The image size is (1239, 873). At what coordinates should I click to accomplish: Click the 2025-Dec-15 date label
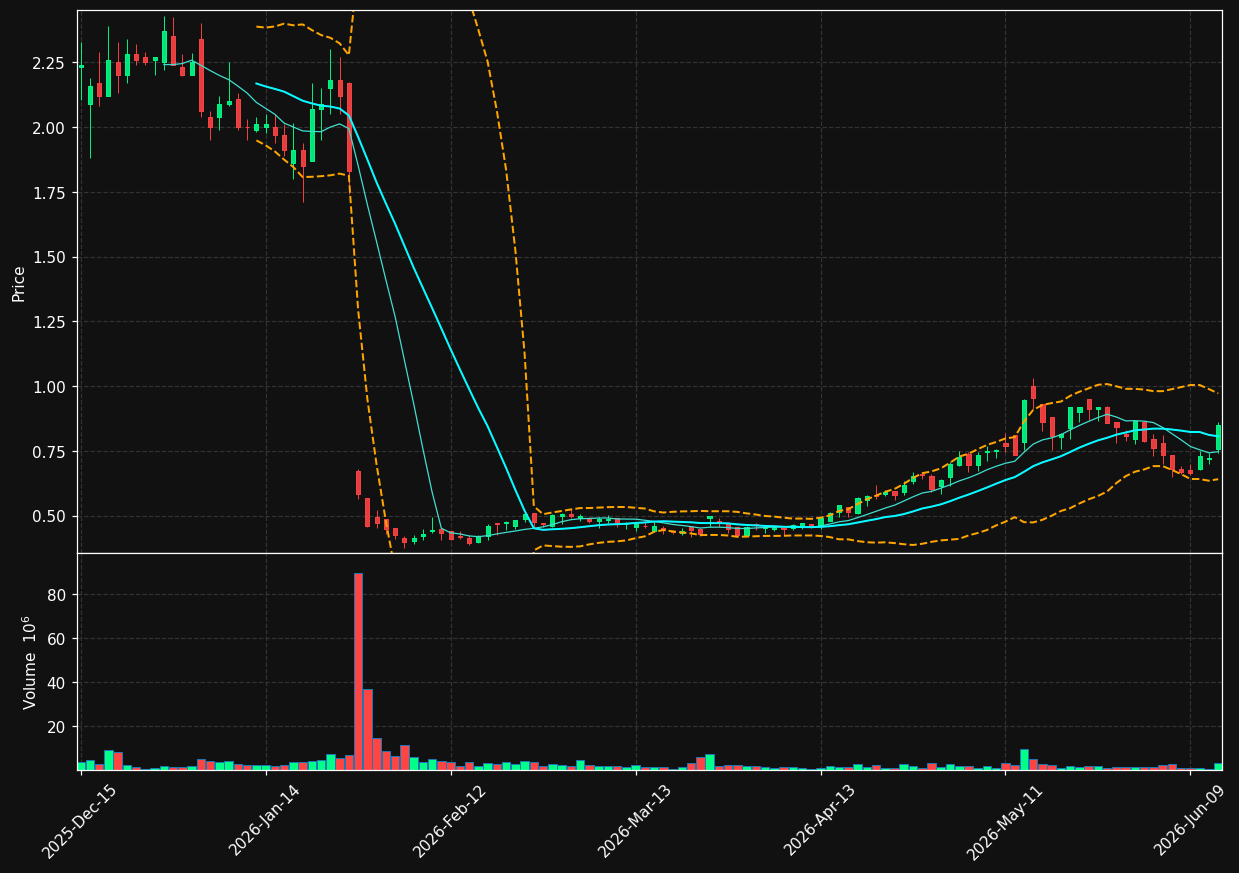coord(79,821)
